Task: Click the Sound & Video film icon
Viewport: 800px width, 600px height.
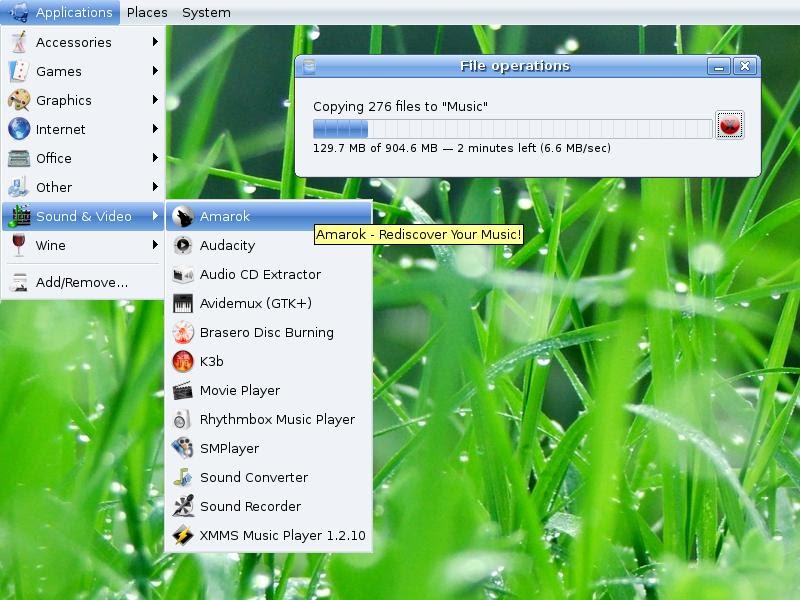Action: pos(19,216)
